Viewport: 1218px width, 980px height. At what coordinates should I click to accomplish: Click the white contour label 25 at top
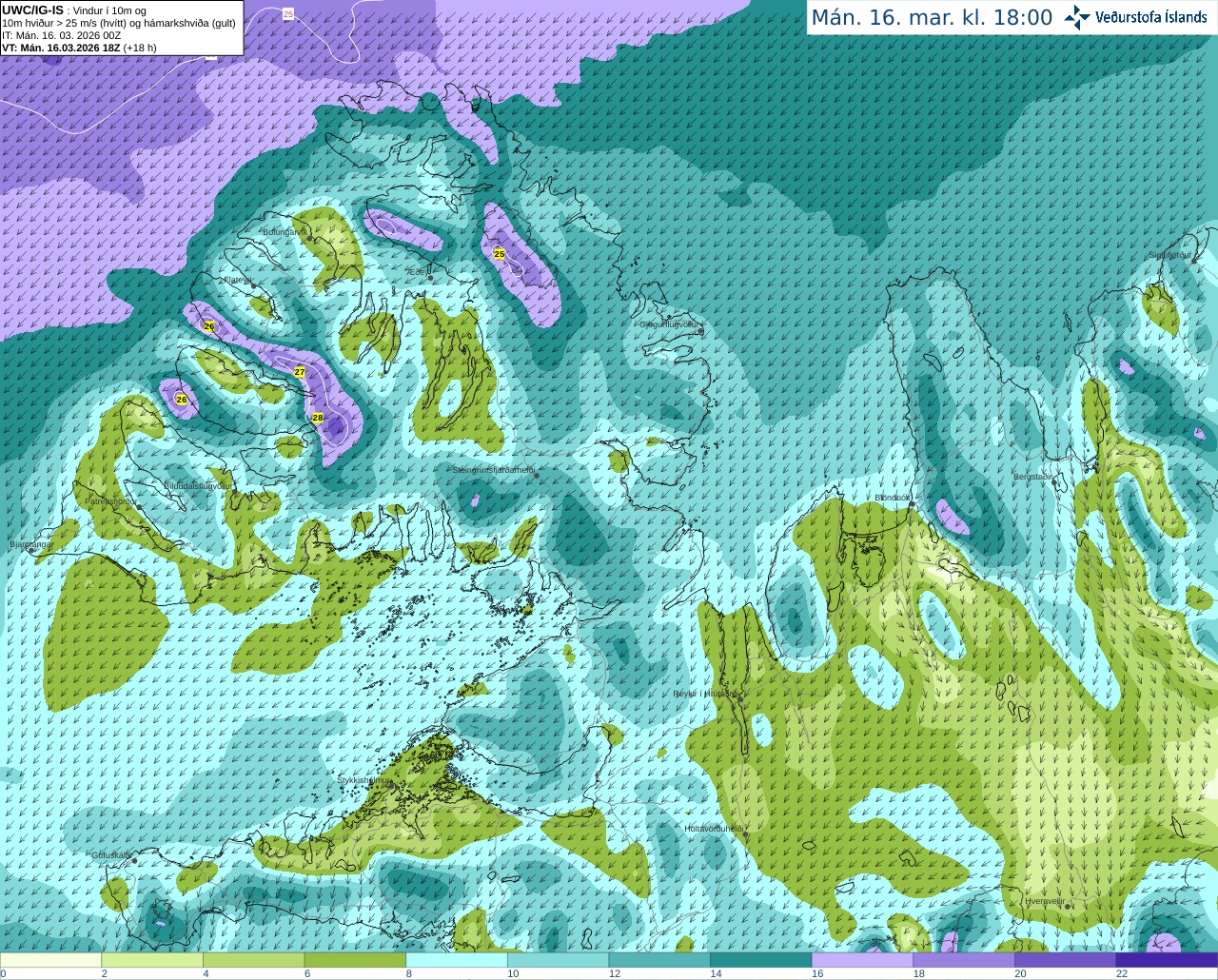click(288, 14)
